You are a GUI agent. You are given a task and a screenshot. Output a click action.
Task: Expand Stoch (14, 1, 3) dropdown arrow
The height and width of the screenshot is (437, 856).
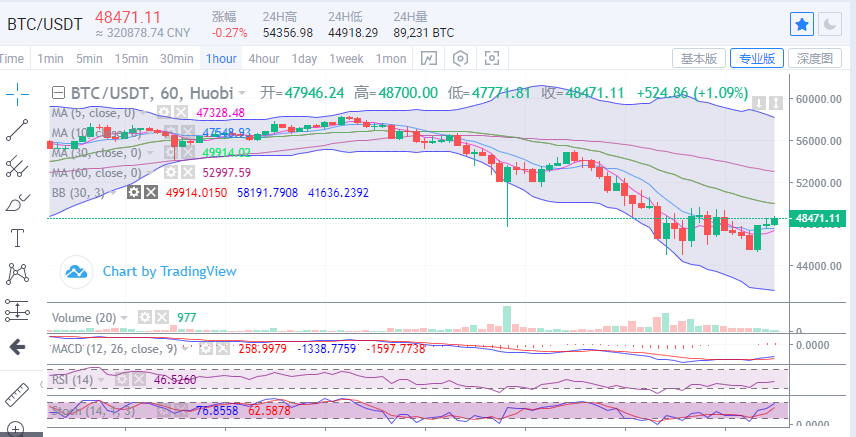tap(144, 411)
